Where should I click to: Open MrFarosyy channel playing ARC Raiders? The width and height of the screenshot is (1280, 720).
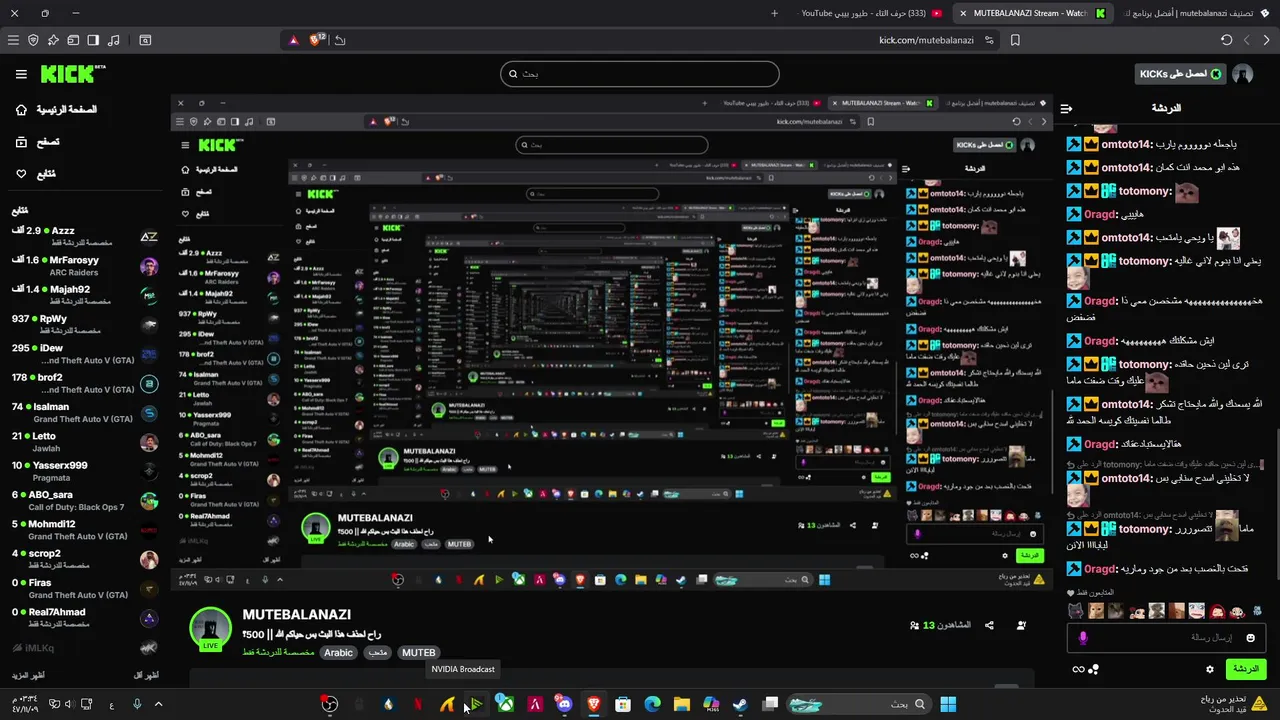click(85, 266)
